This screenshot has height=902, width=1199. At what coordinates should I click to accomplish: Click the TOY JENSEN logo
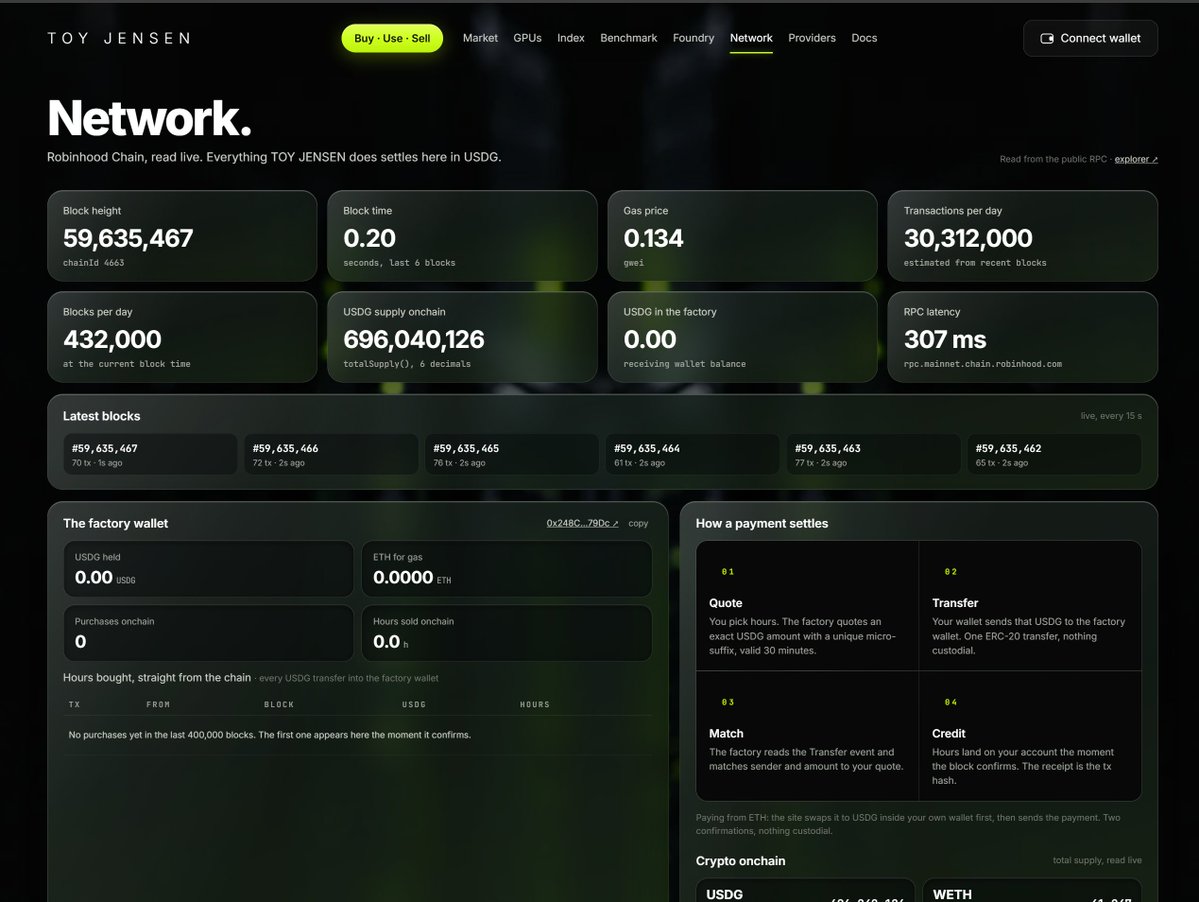pyautogui.click(x=119, y=38)
